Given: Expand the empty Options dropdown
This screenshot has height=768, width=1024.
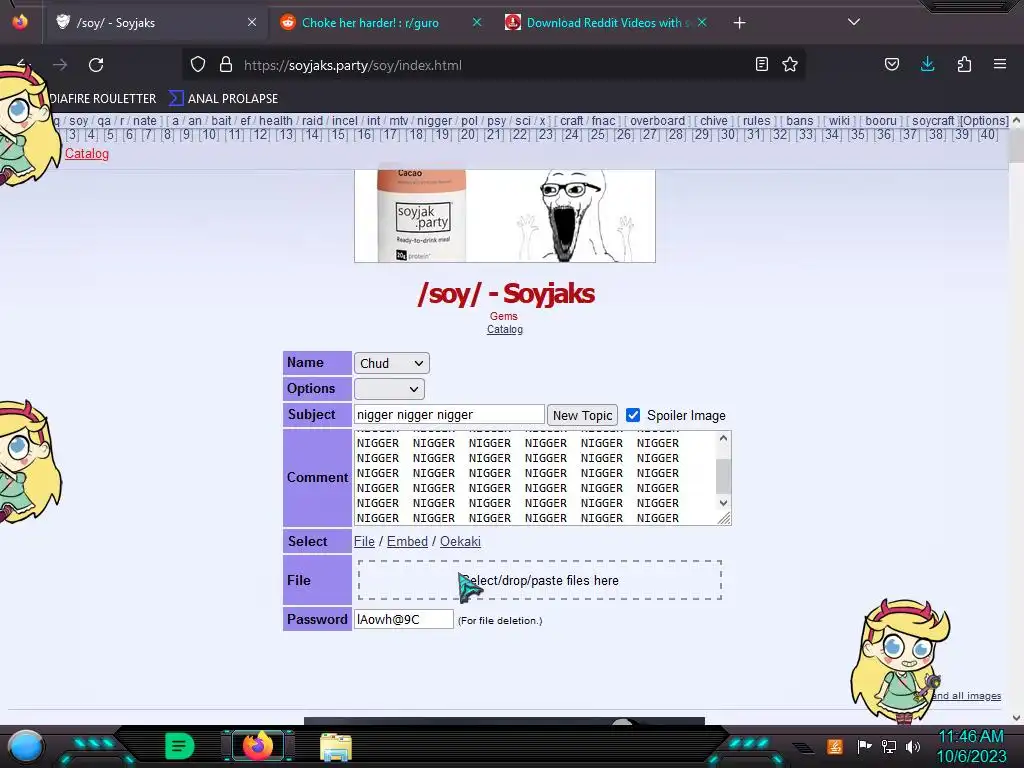Looking at the screenshot, I should (389, 389).
